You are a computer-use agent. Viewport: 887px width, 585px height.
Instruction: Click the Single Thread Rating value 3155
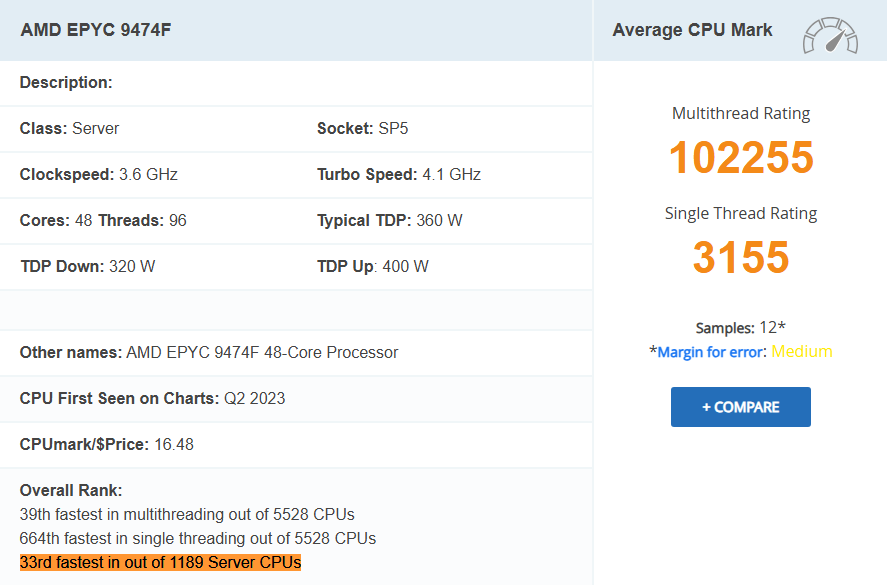tap(740, 258)
